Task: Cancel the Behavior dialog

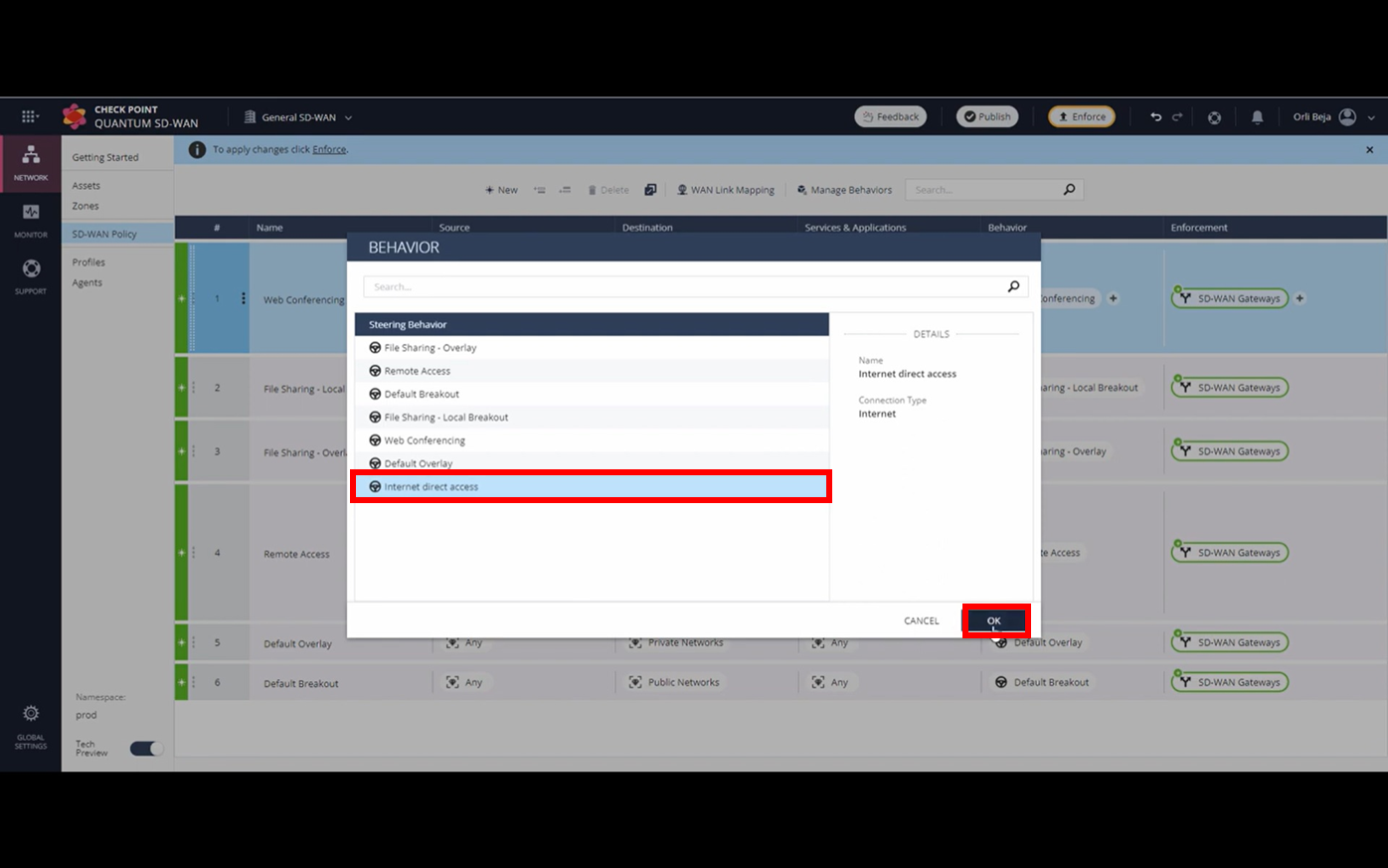Action: coord(921,620)
